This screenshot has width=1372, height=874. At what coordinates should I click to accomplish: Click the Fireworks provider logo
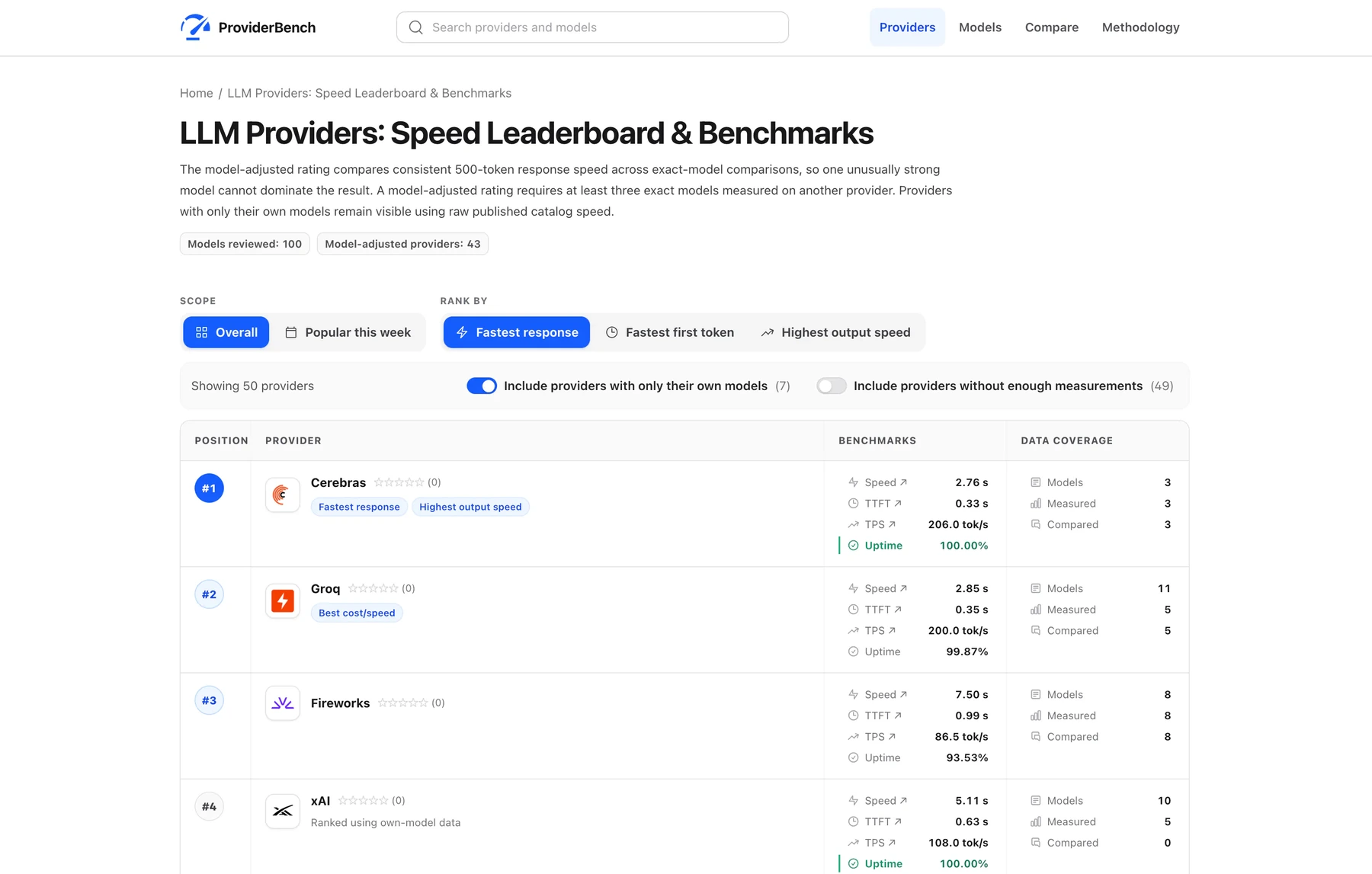[x=282, y=703]
